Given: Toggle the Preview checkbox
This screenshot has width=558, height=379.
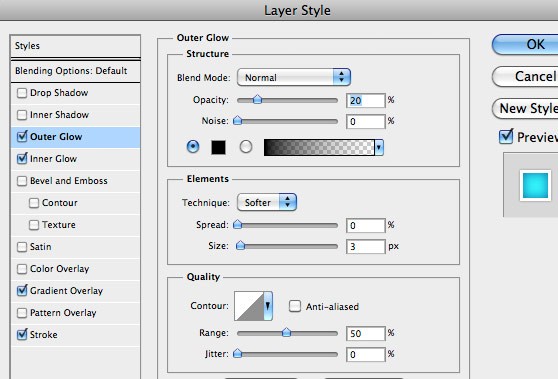Looking at the screenshot, I should pyautogui.click(x=506, y=137).
